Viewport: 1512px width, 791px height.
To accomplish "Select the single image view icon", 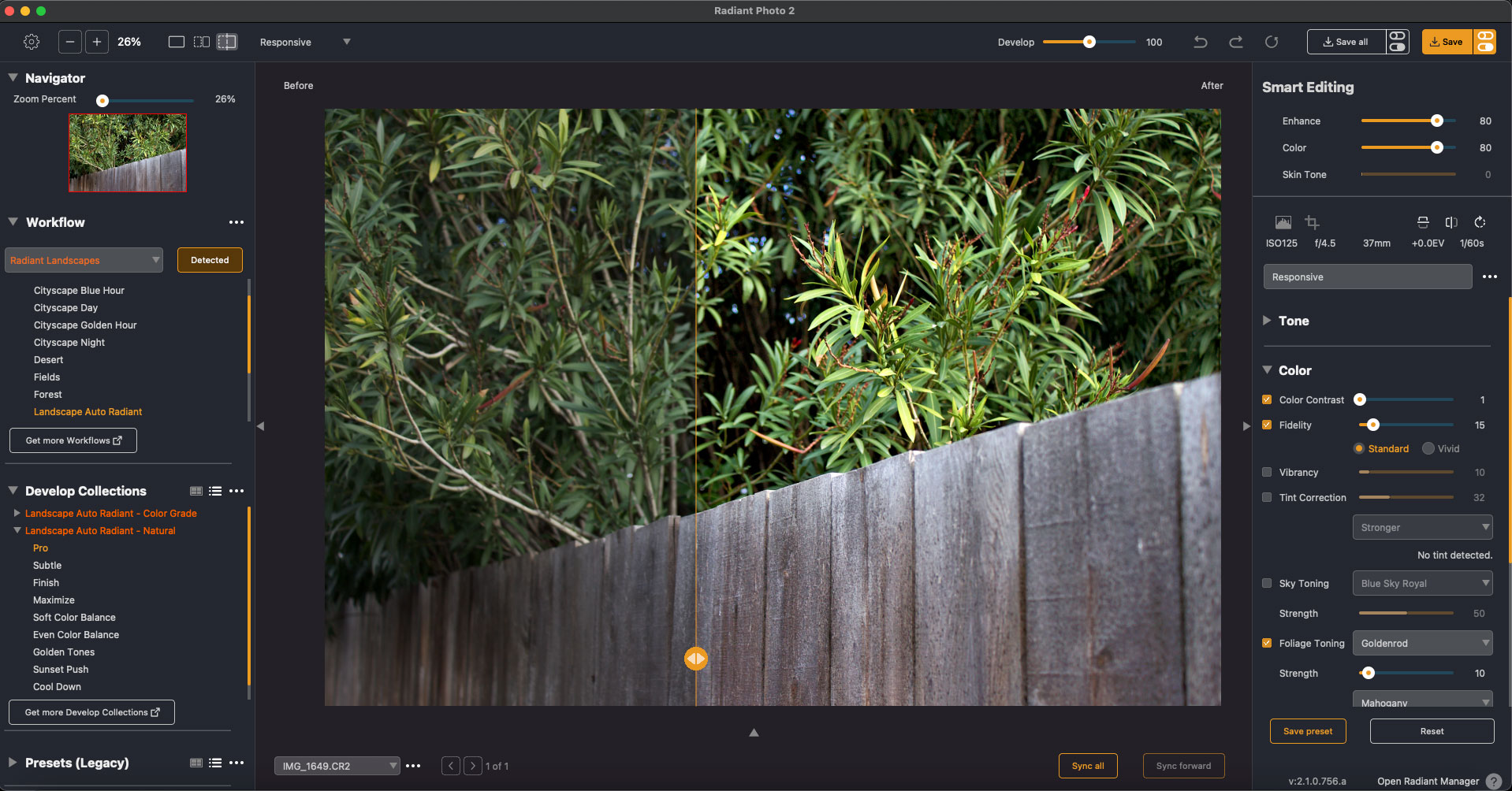I will [x=177, y=42].
